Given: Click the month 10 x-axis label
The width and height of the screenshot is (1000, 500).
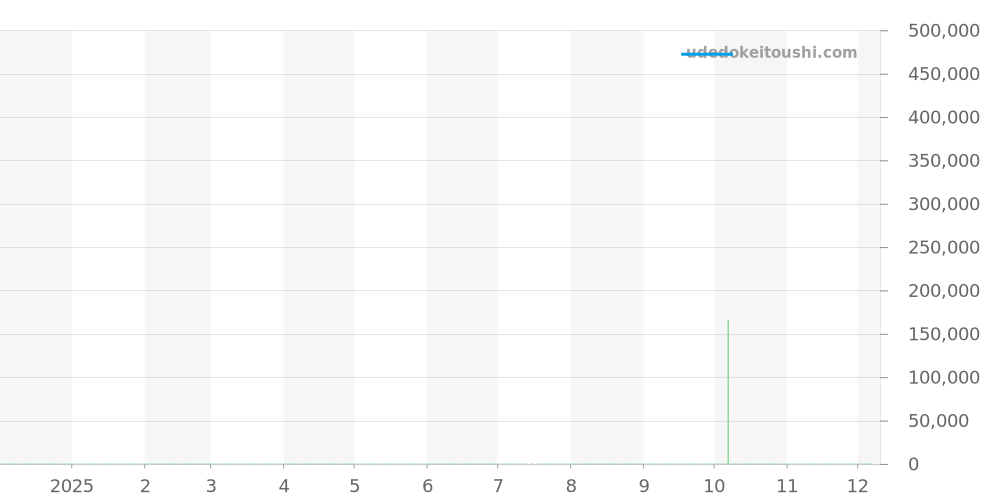Looking at the screenshot, I should [x=714, y=487].
